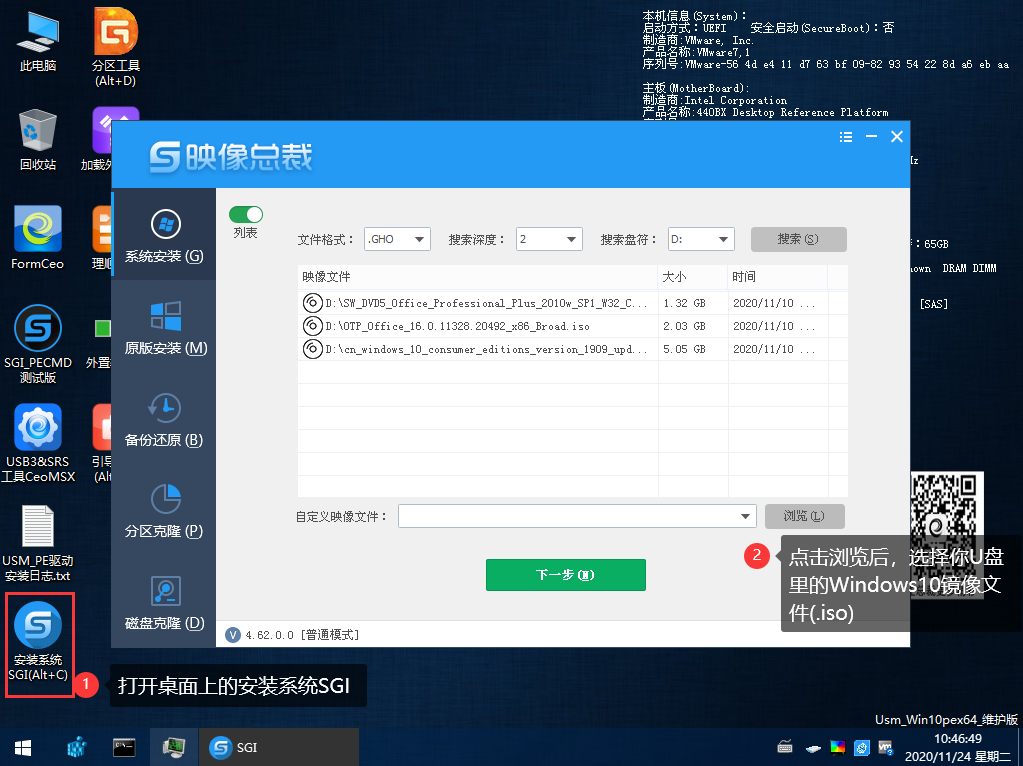
Task: Click the blue gear tray icon
Action: (x=862, y=747)
